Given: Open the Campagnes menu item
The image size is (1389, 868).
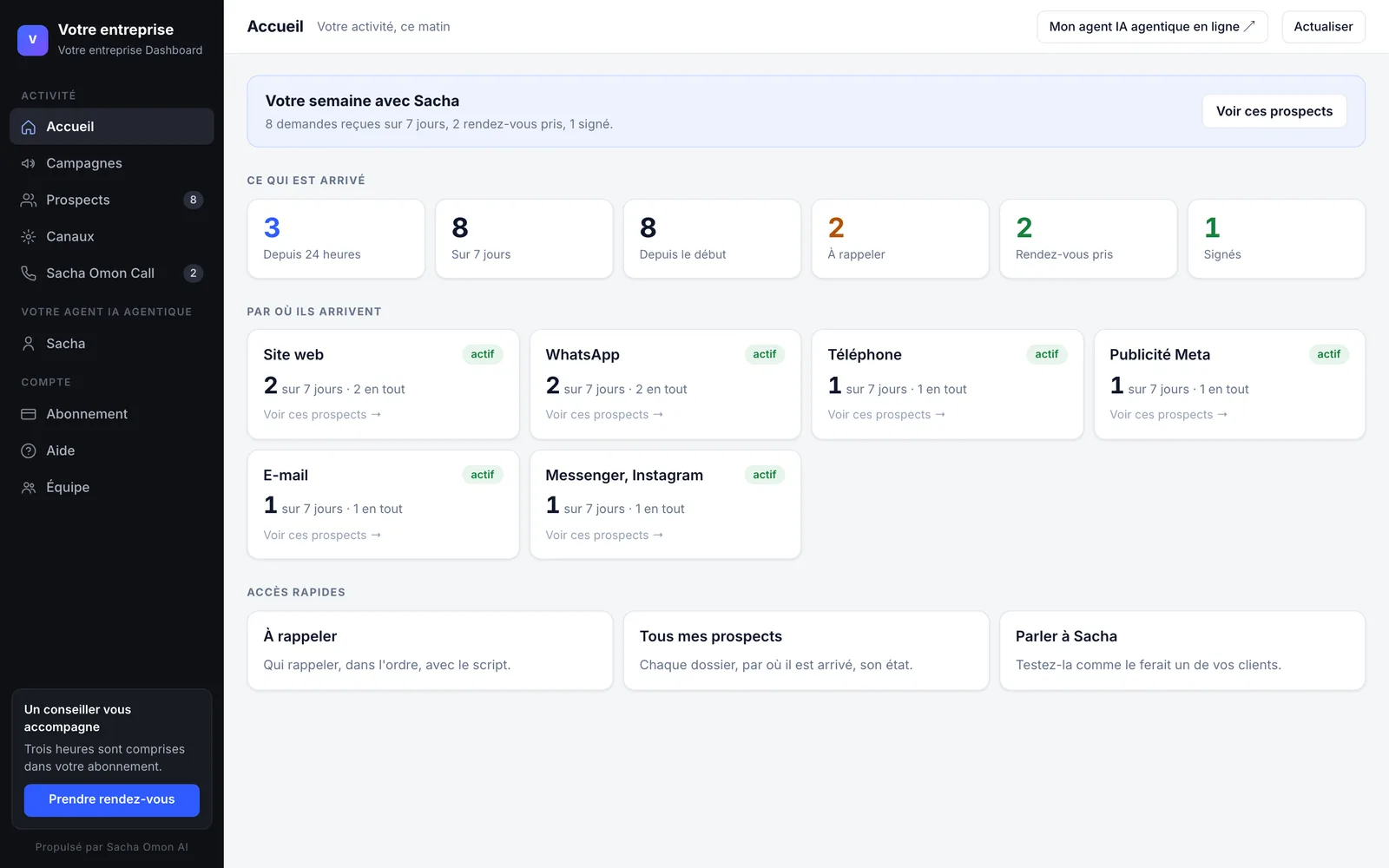Looking at the screenshot, I should coord(112,163).
